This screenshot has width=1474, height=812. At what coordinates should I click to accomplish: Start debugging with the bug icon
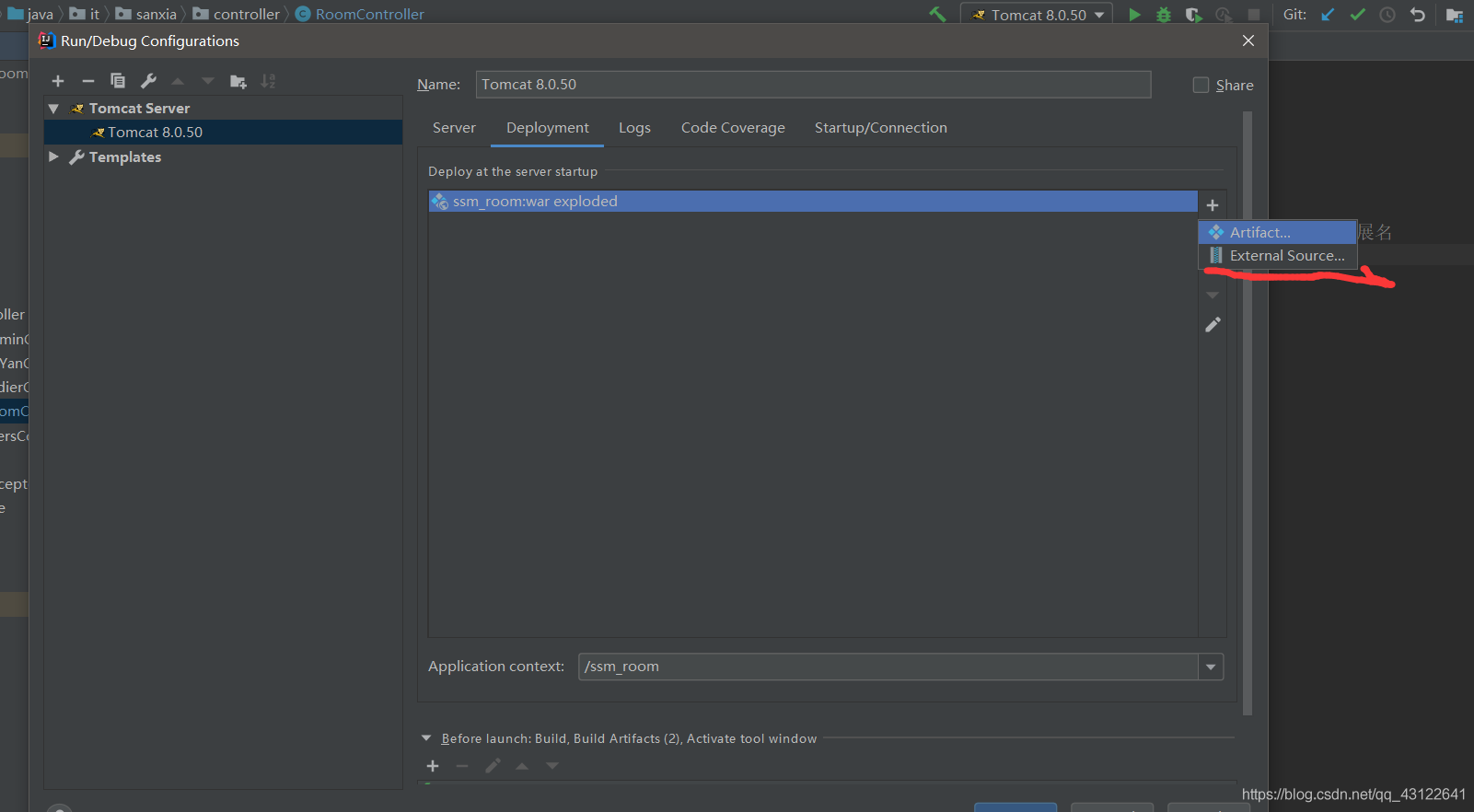coord(1164,15)
